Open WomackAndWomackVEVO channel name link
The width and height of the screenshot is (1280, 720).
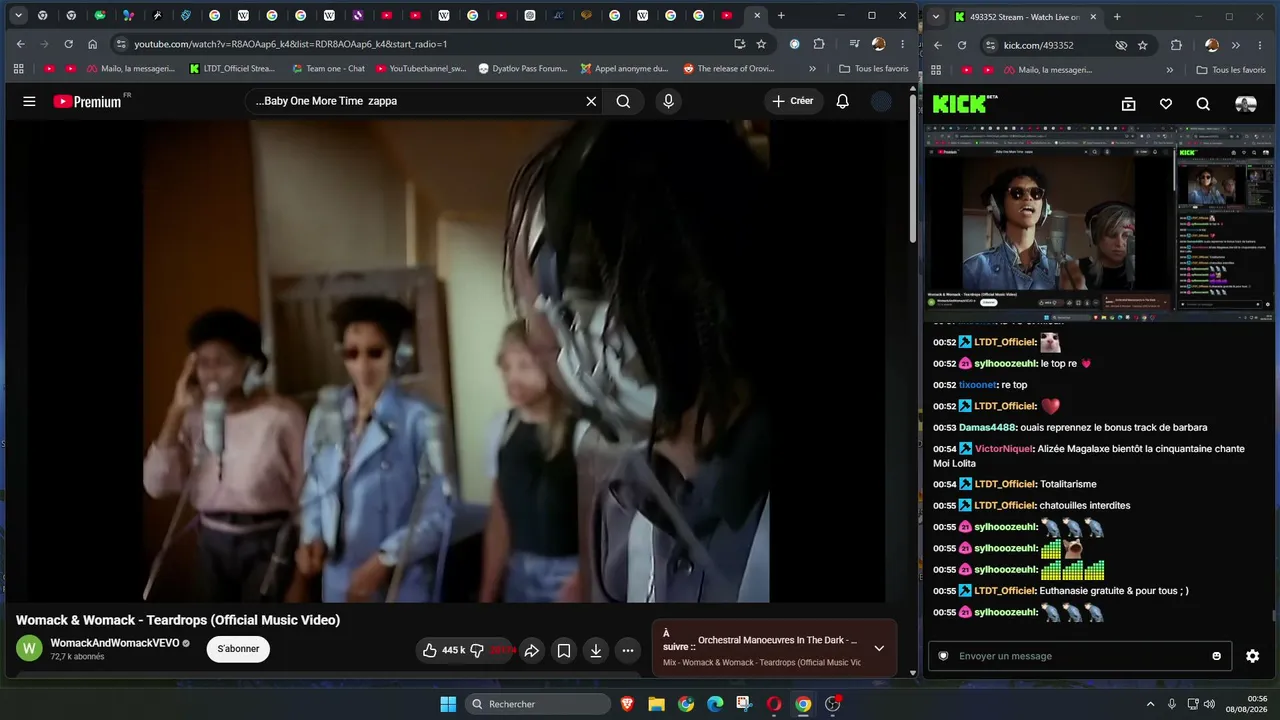(x=115, y=643)
